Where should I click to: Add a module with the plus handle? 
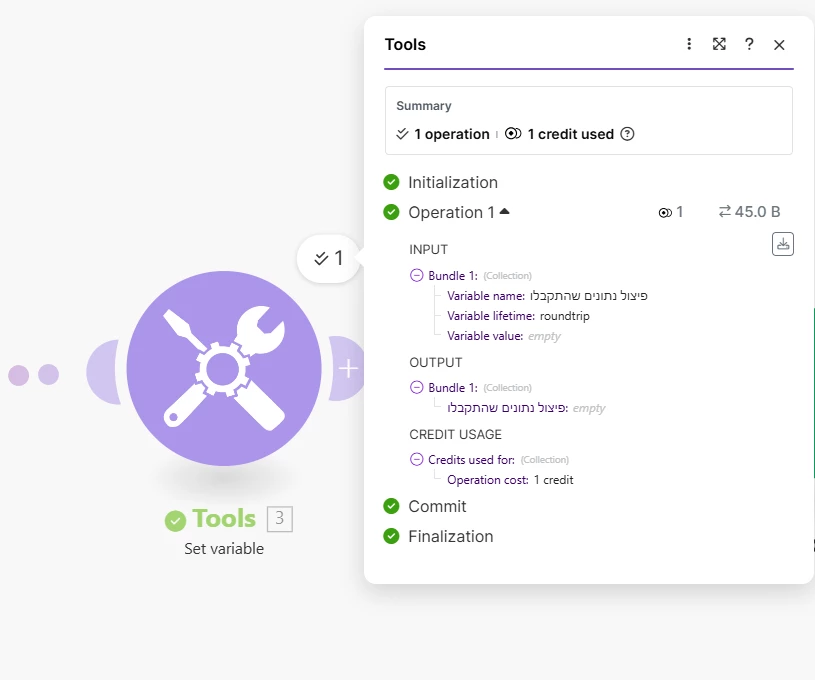(x=347, y=369)
